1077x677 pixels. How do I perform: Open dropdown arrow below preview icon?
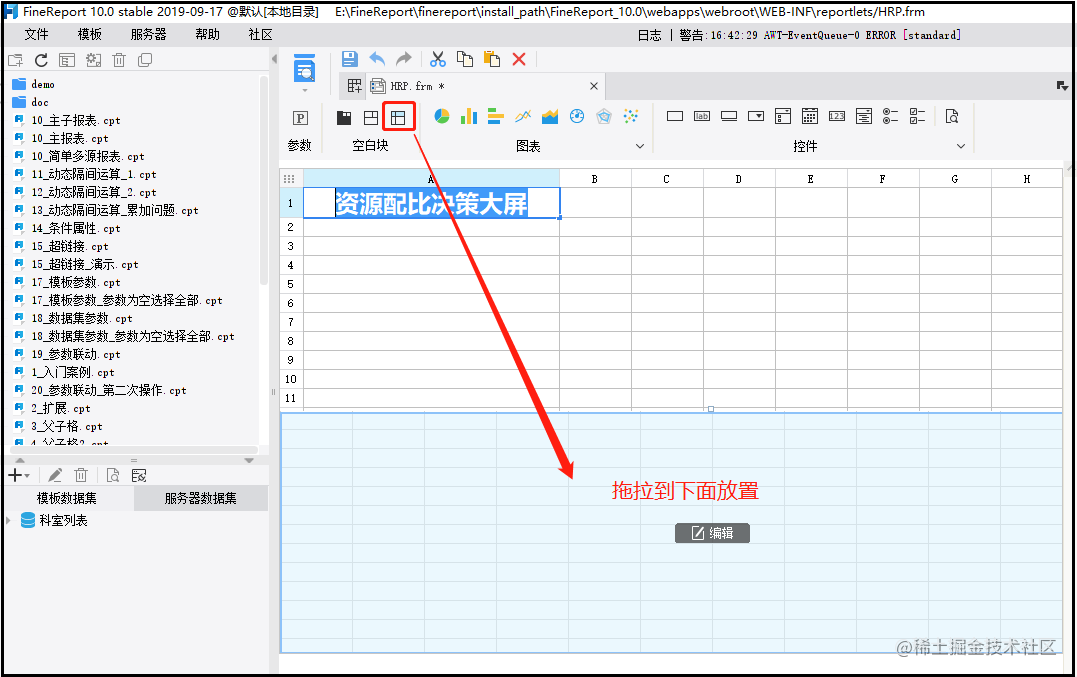point(304,90)
